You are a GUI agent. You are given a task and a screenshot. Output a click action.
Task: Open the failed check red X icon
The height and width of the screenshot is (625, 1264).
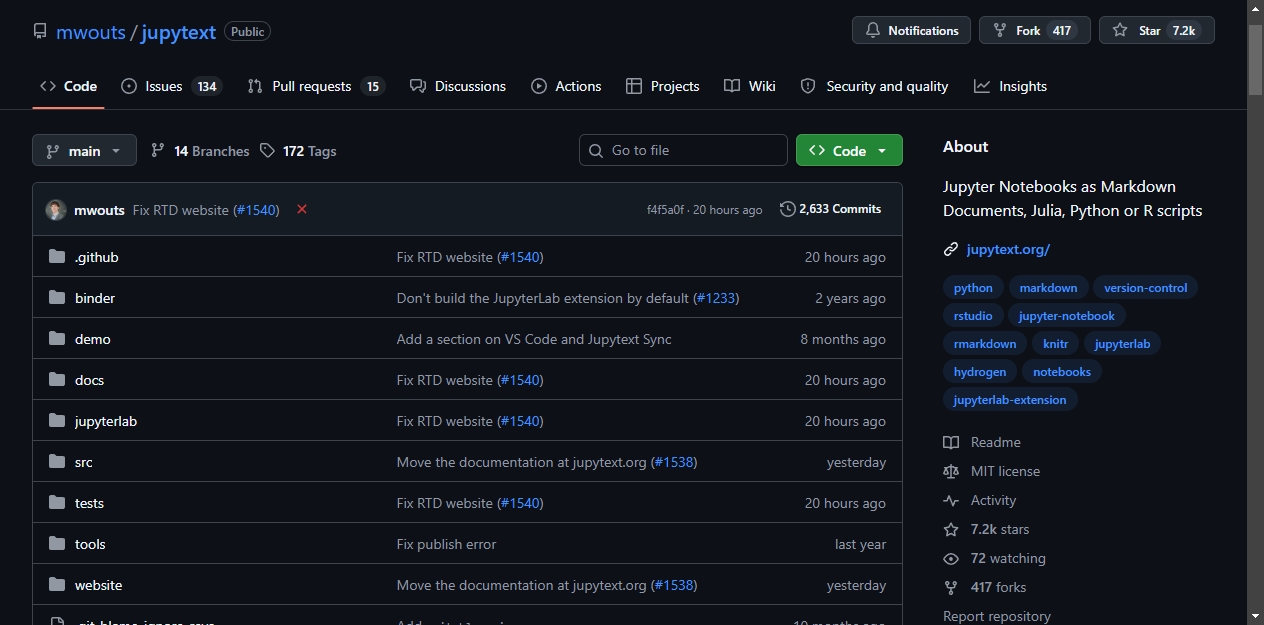tap(302, 209)
